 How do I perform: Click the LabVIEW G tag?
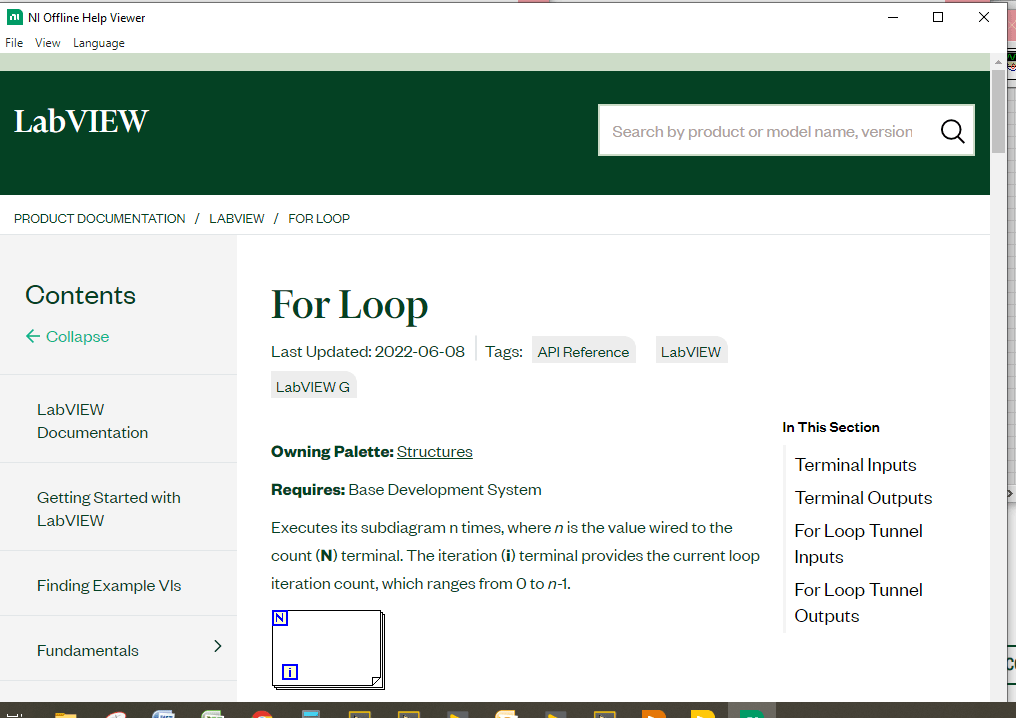coord(313,387)
